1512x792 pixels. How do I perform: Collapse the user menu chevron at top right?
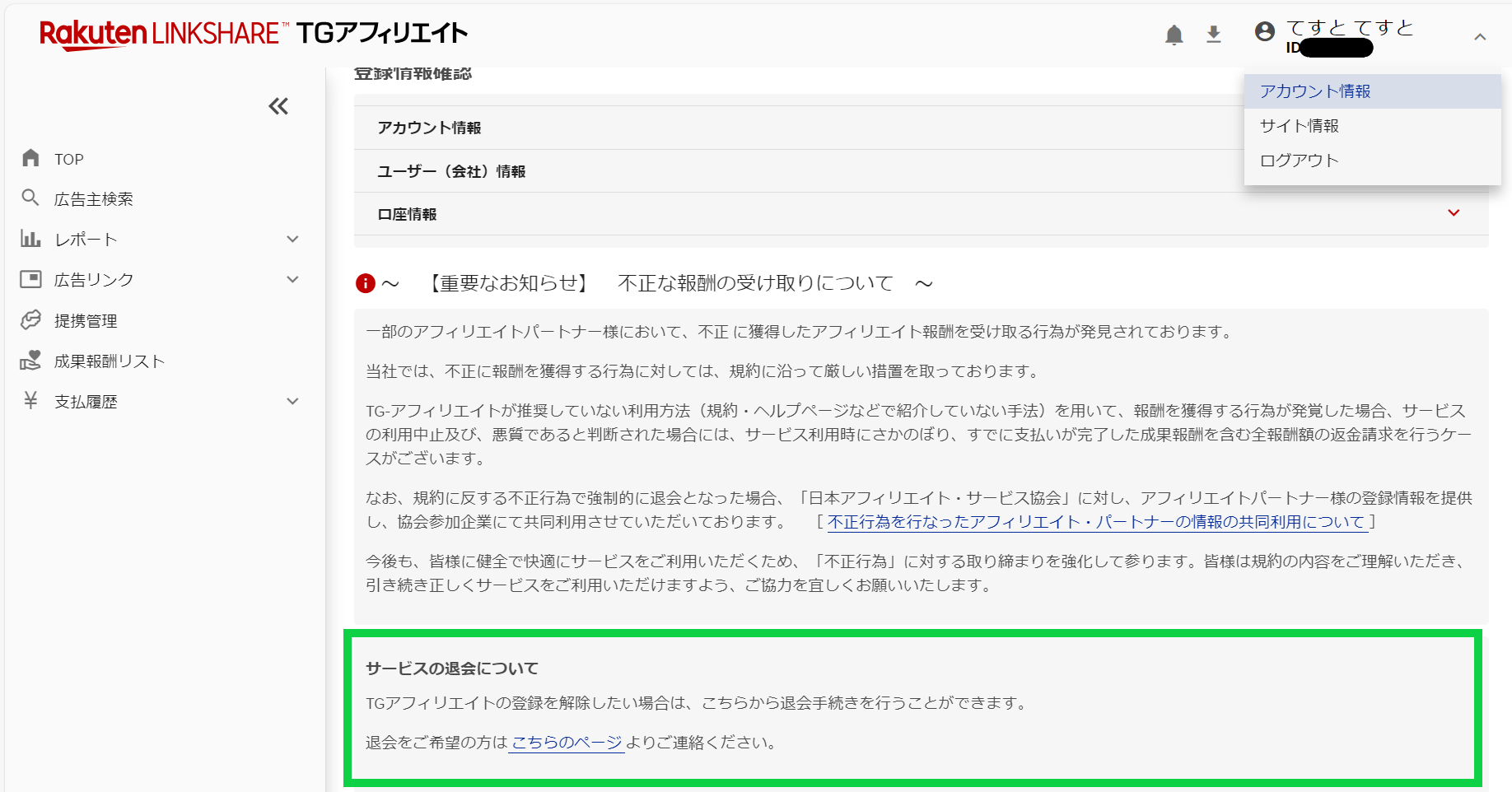(1480, 37)
